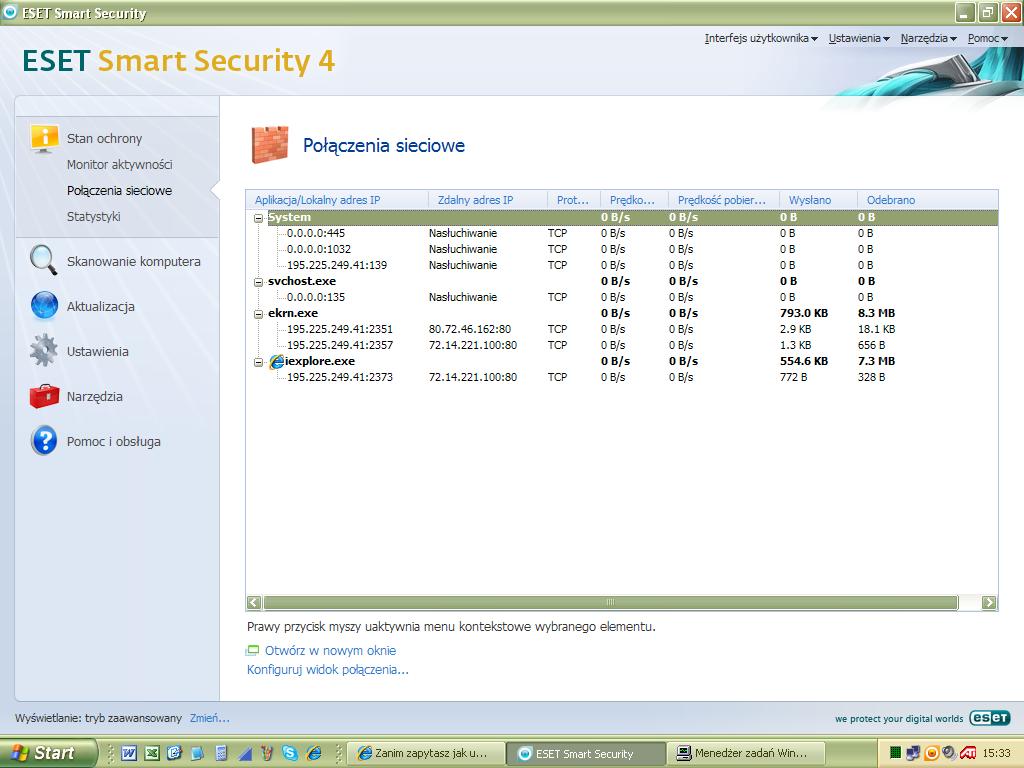
Task: Collapse the svchost.exe tree node
Action: pos(259,282)
